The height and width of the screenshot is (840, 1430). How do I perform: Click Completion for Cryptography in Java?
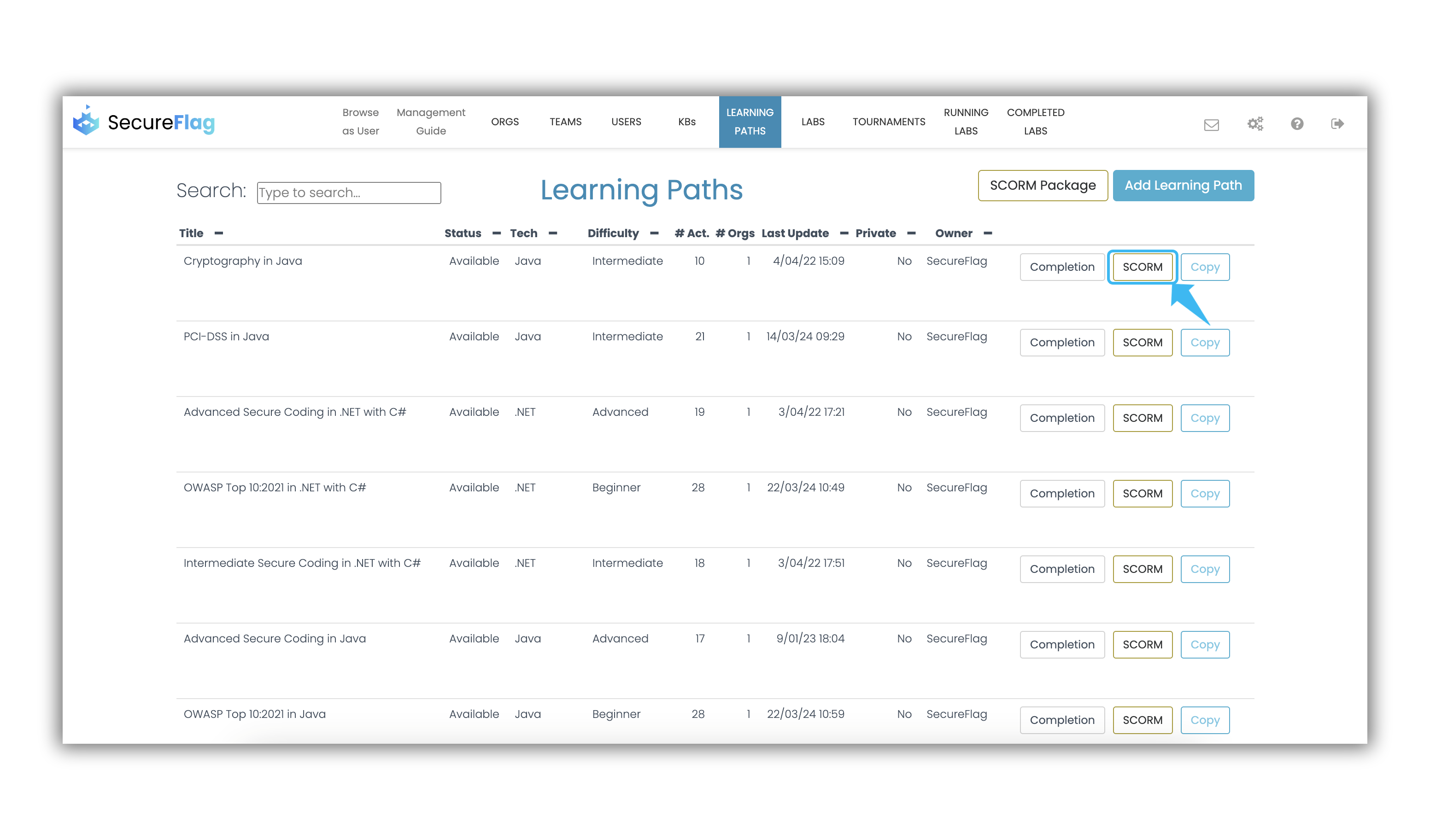[1062, 267]
